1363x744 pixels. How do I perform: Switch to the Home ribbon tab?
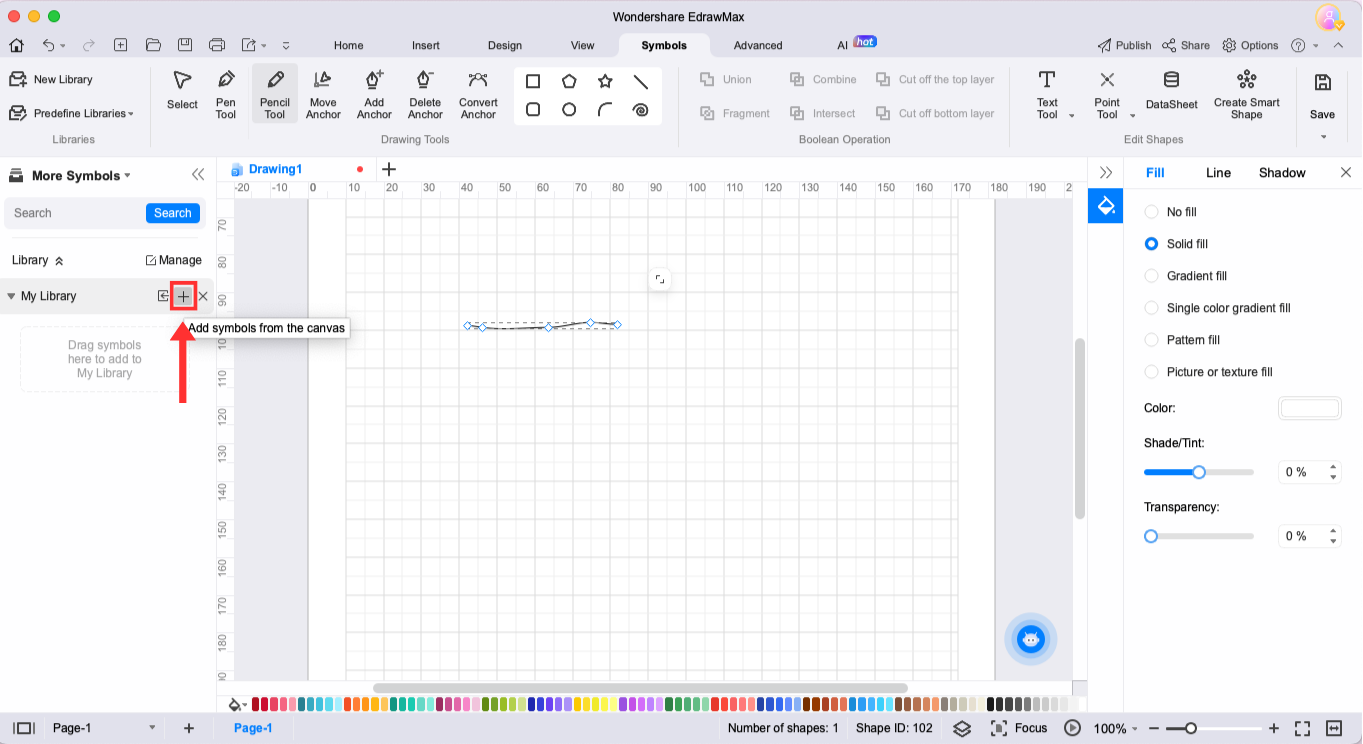(x=349, y=45)
